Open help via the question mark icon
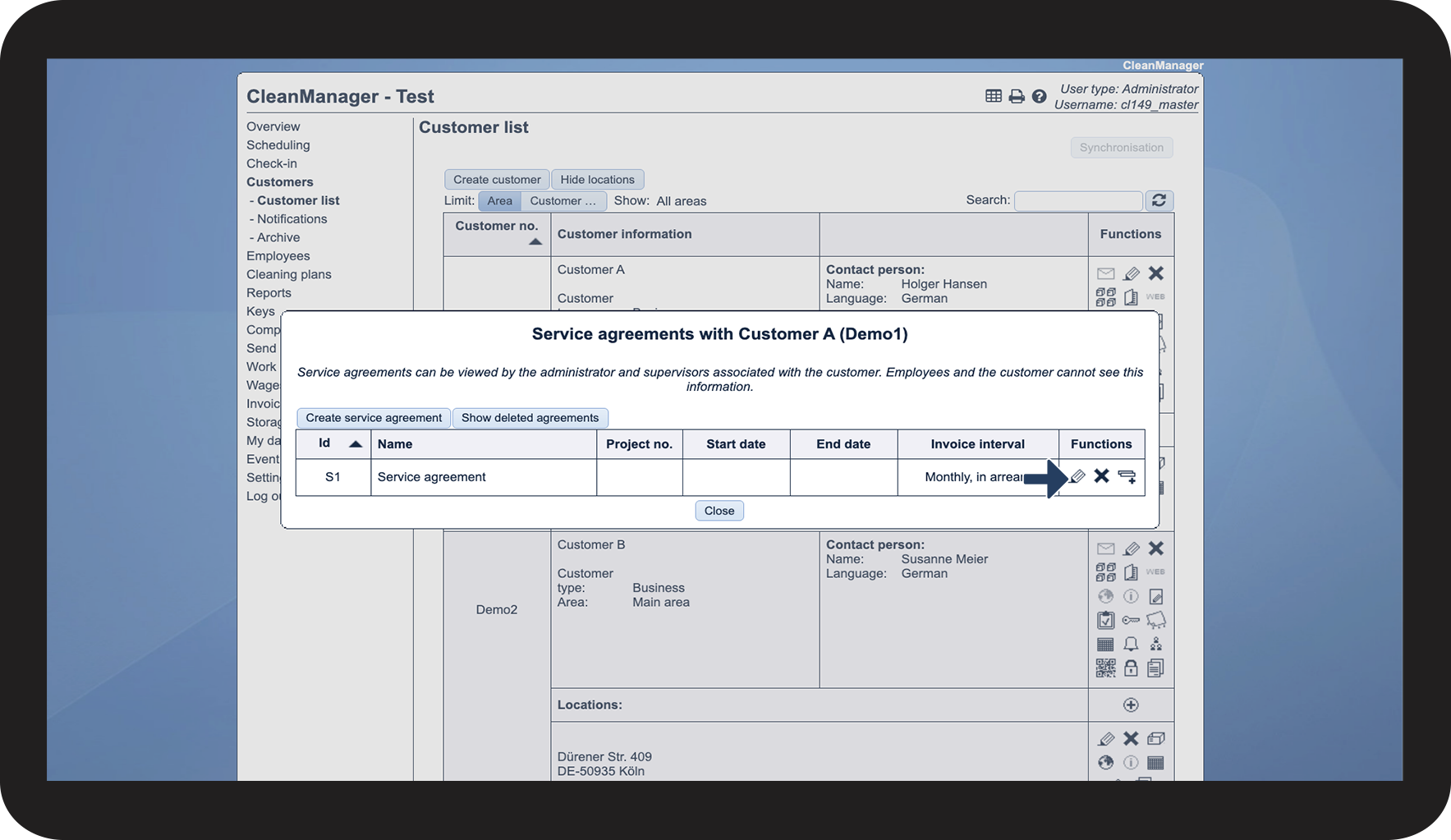 [1039, 96]
